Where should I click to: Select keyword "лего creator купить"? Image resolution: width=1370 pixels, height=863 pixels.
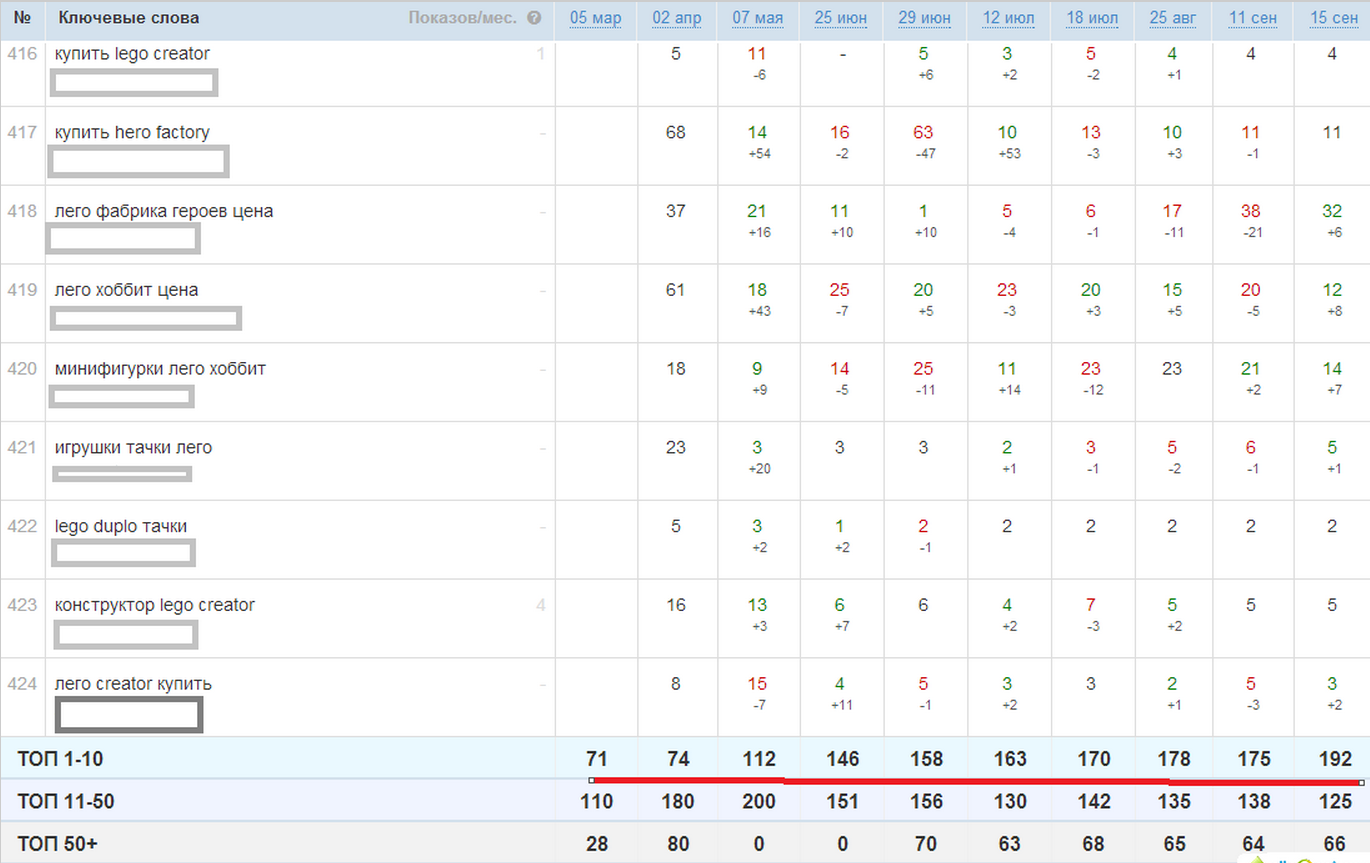(133, 684)
